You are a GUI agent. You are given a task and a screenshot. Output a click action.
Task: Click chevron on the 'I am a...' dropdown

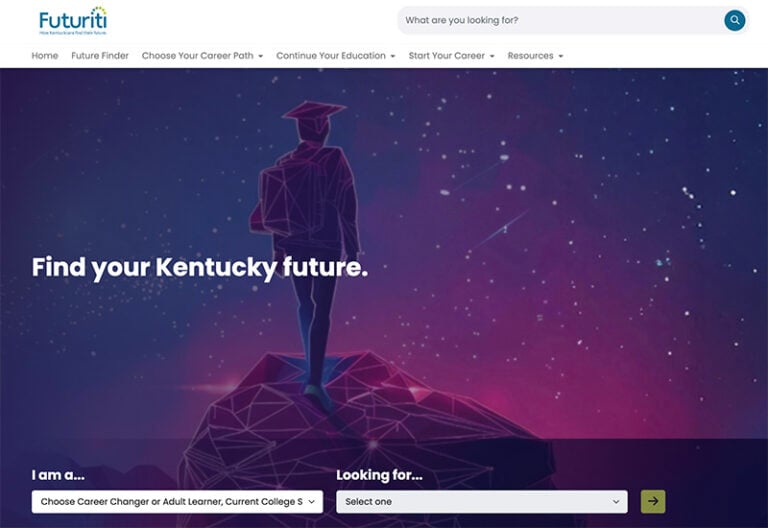(x=312, y=502)
